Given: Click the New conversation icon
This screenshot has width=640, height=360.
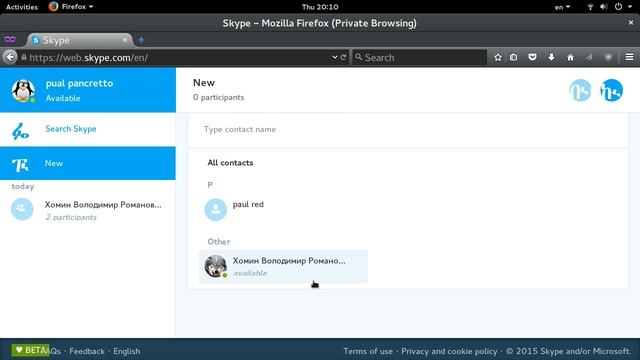Looking at the screenshot, I should point(20,164).
